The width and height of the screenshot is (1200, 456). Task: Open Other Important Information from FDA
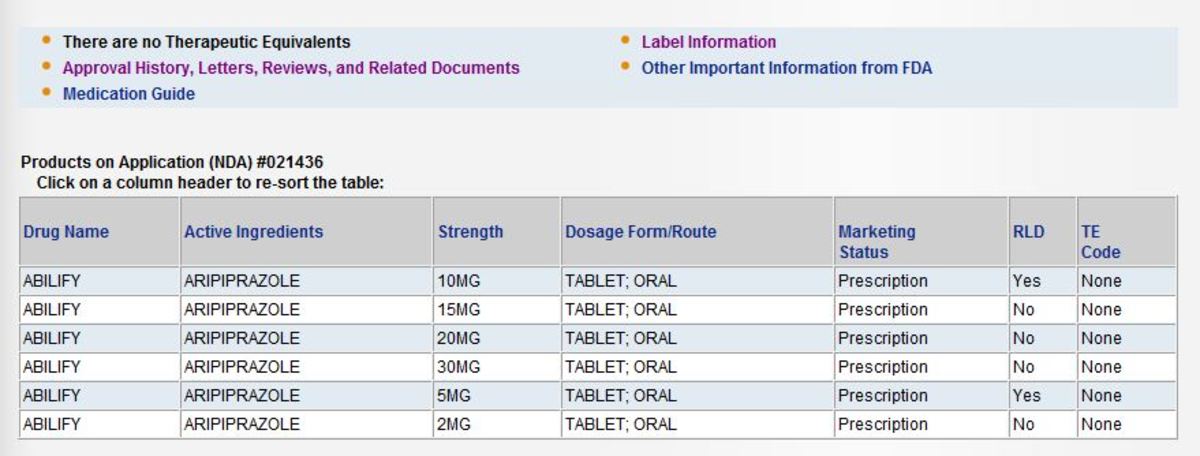787,68
